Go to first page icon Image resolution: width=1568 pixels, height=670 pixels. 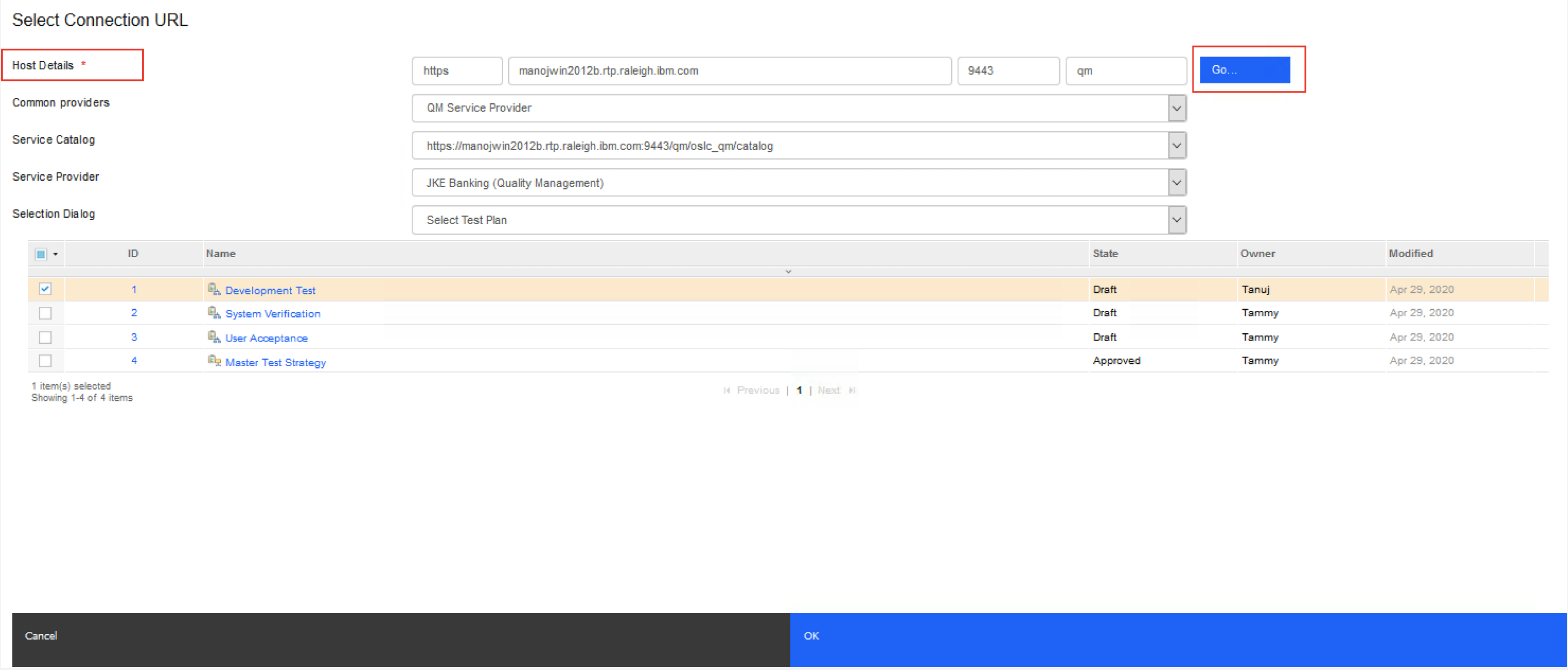point(726,390)
